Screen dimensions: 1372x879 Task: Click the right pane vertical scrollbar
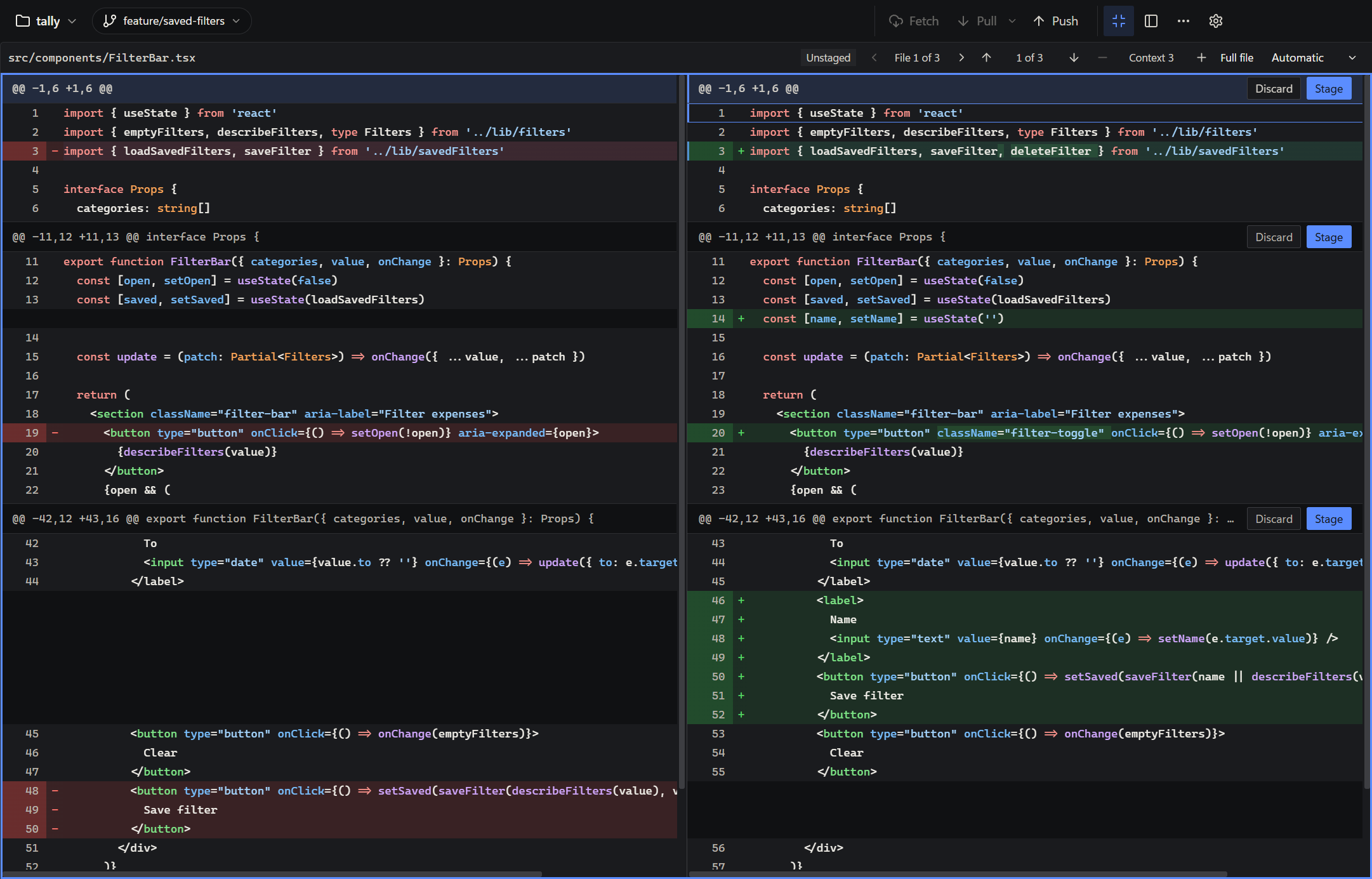click(1366, 432)
